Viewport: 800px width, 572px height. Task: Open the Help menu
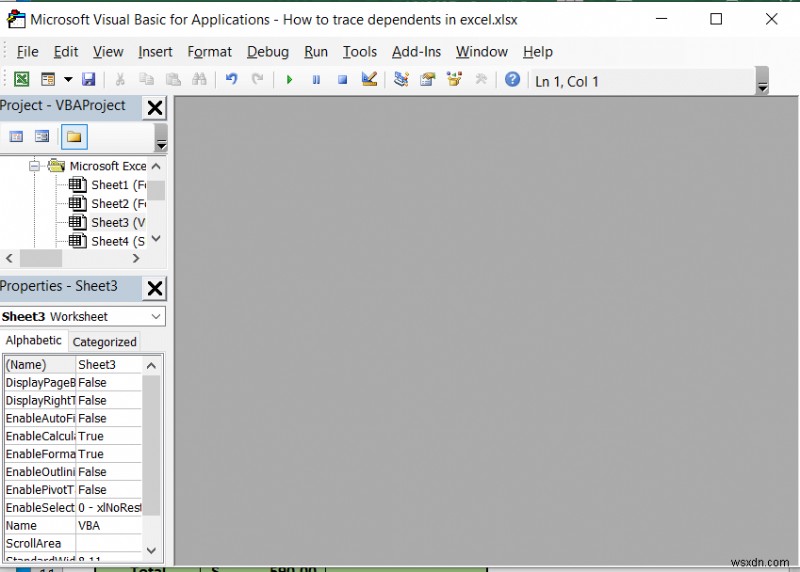tap(538, 52)
